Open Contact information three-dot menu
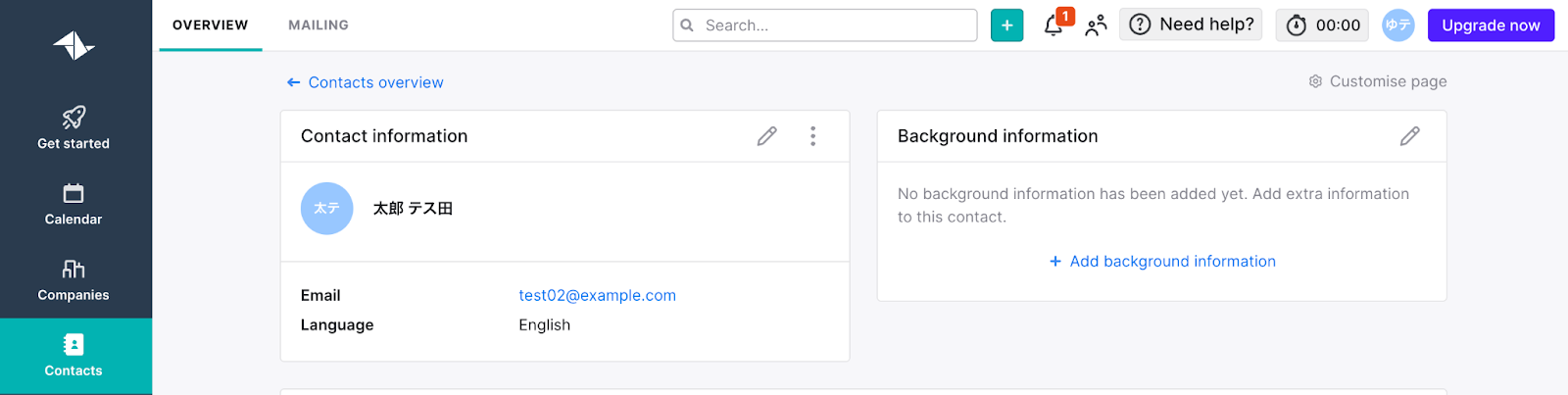 tap(812, 136)
